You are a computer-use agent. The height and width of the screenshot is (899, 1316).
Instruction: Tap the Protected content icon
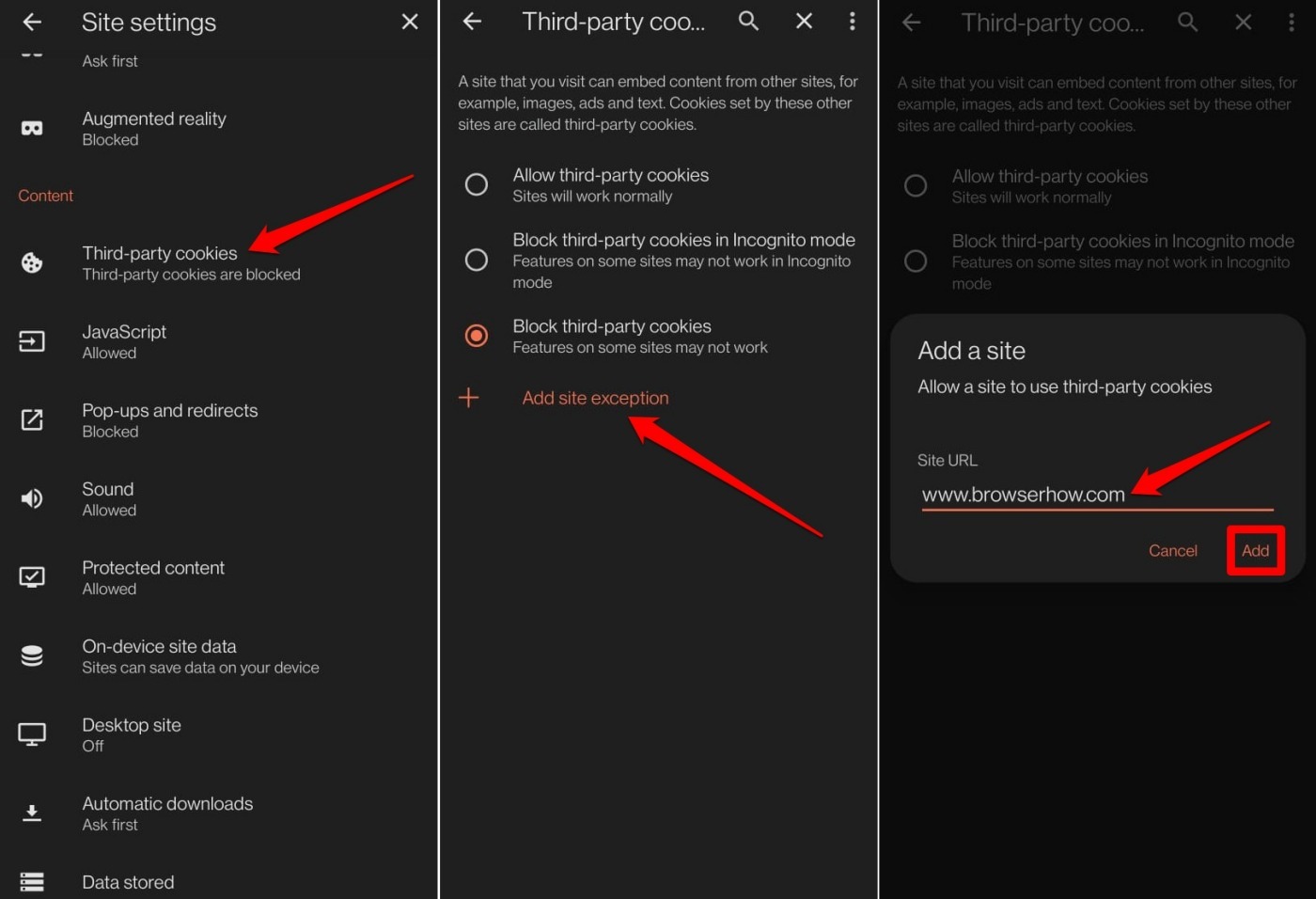pyautogui.click(x=32, y=577)
